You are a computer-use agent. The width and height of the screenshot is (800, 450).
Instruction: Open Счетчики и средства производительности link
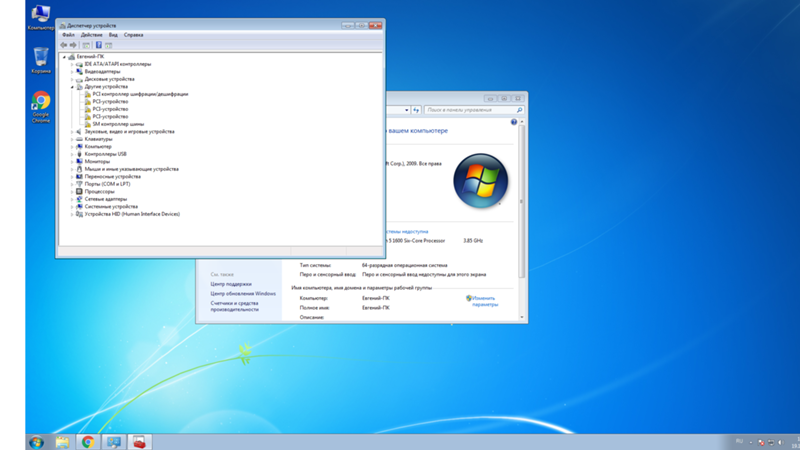pos(235,306)
